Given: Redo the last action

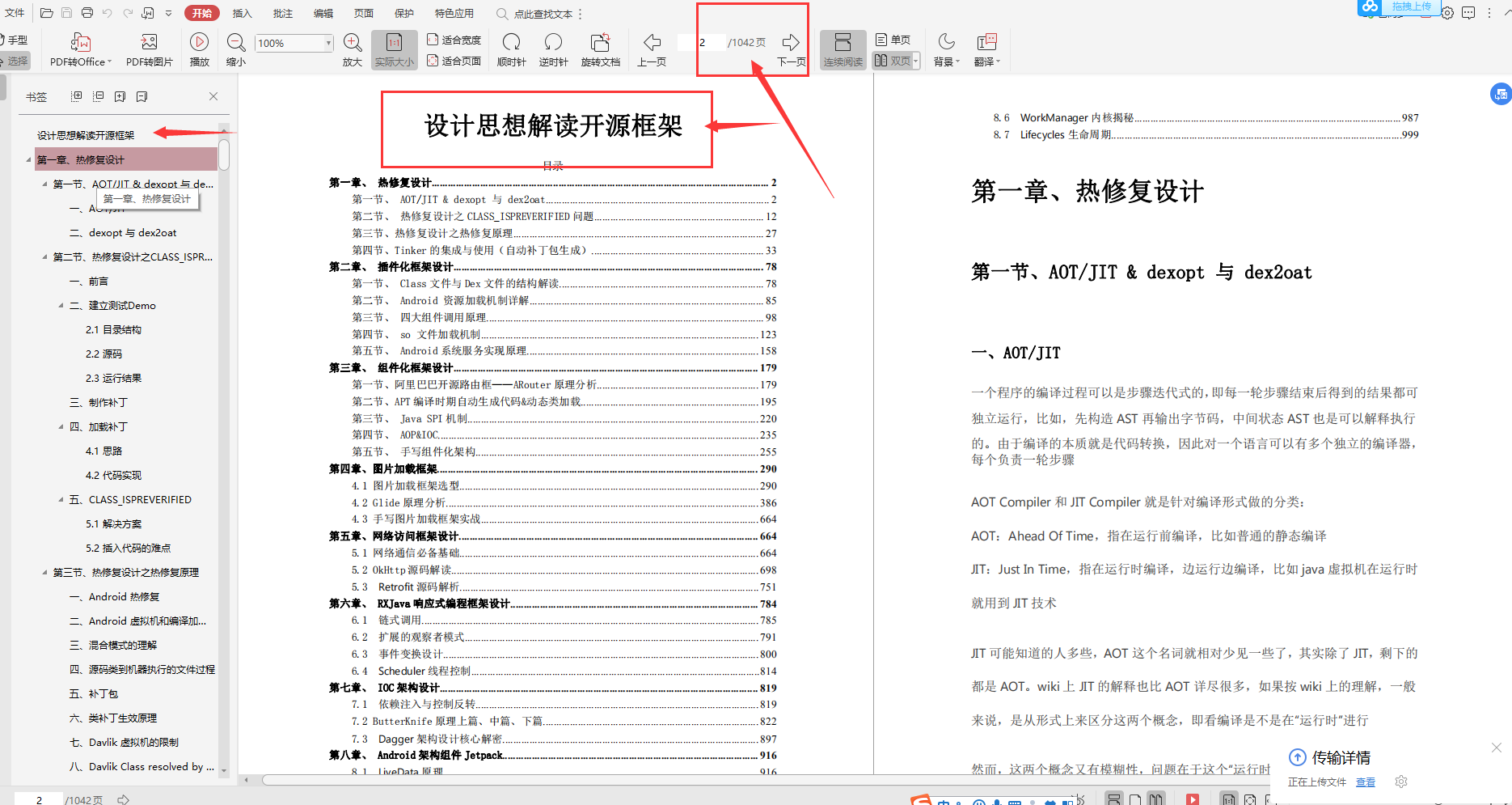Looking at the screenshot, I should tap(128, 13).
